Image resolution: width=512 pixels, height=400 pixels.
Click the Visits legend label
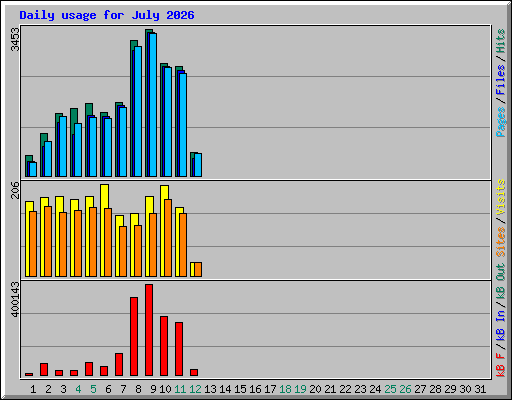click(500, 197)
